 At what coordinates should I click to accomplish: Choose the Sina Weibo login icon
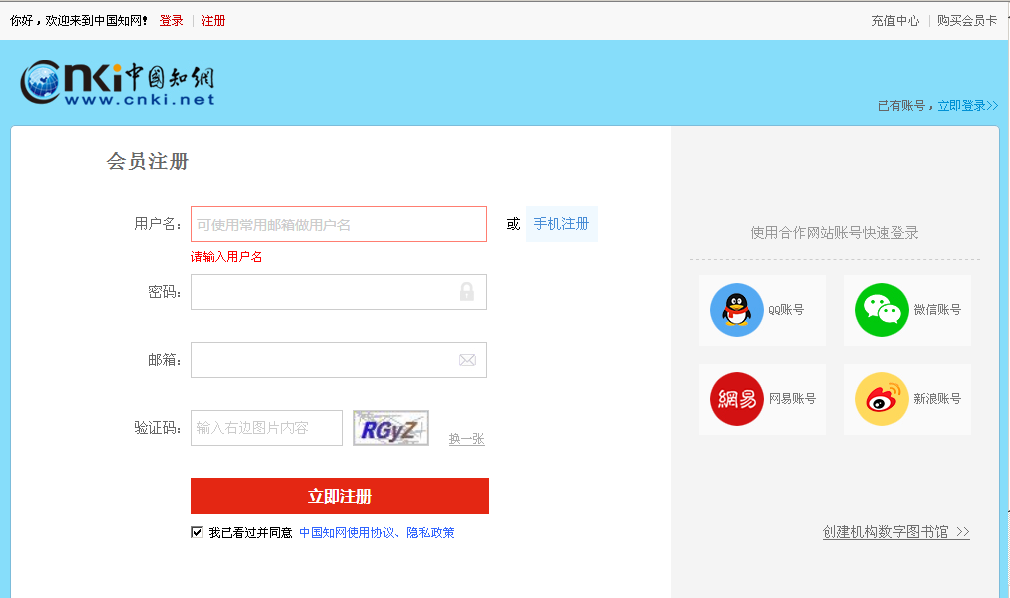click(x=881, y=398)
